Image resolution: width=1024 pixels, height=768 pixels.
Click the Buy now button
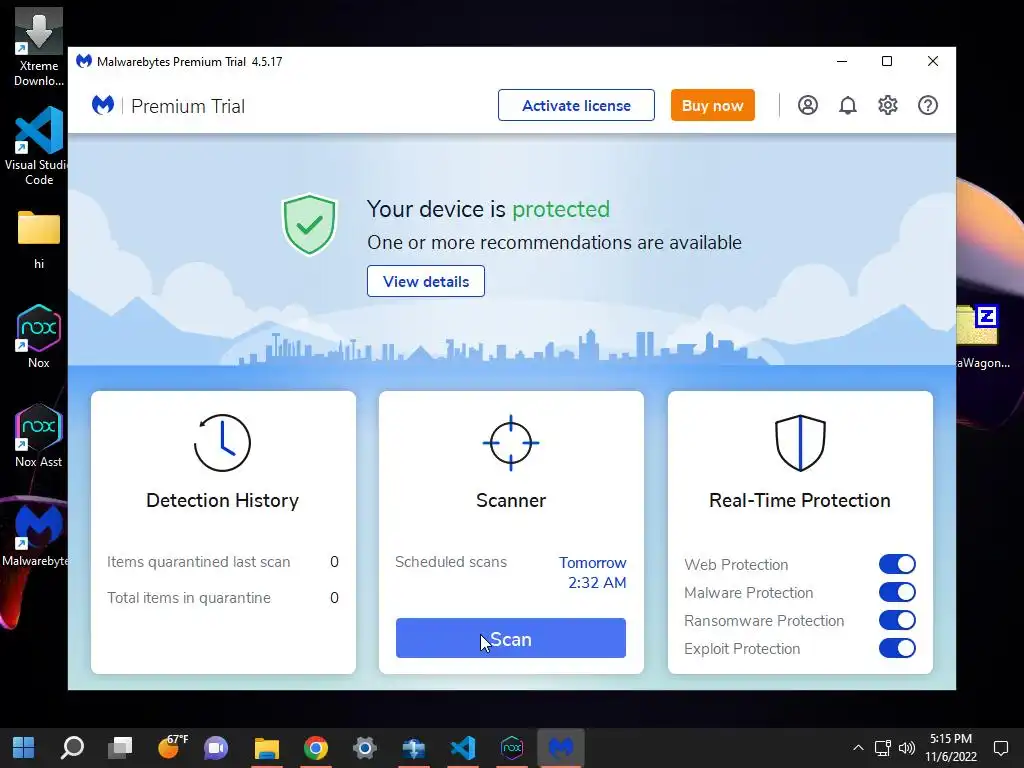click(712, 105)
